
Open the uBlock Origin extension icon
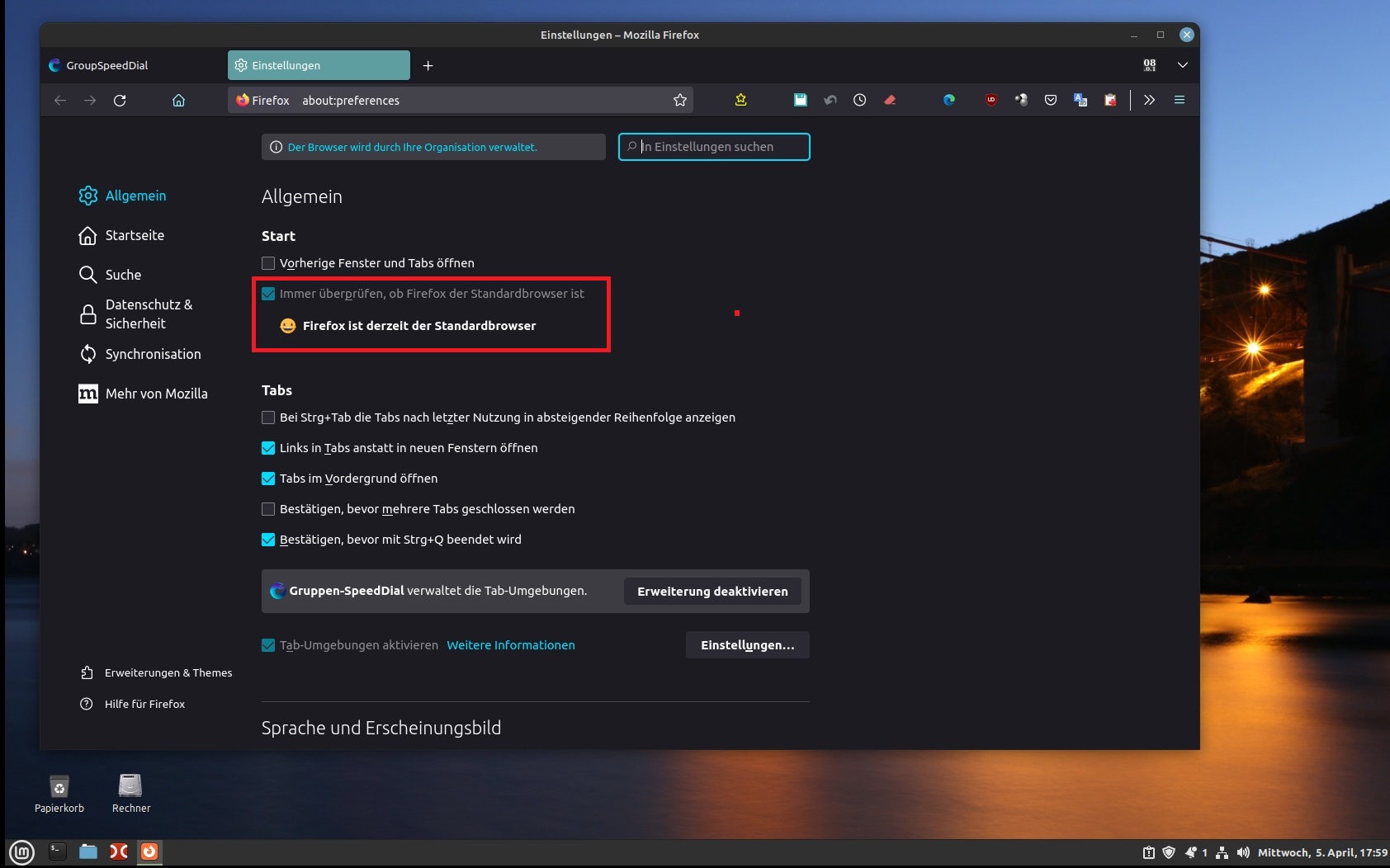click(991, 100)
